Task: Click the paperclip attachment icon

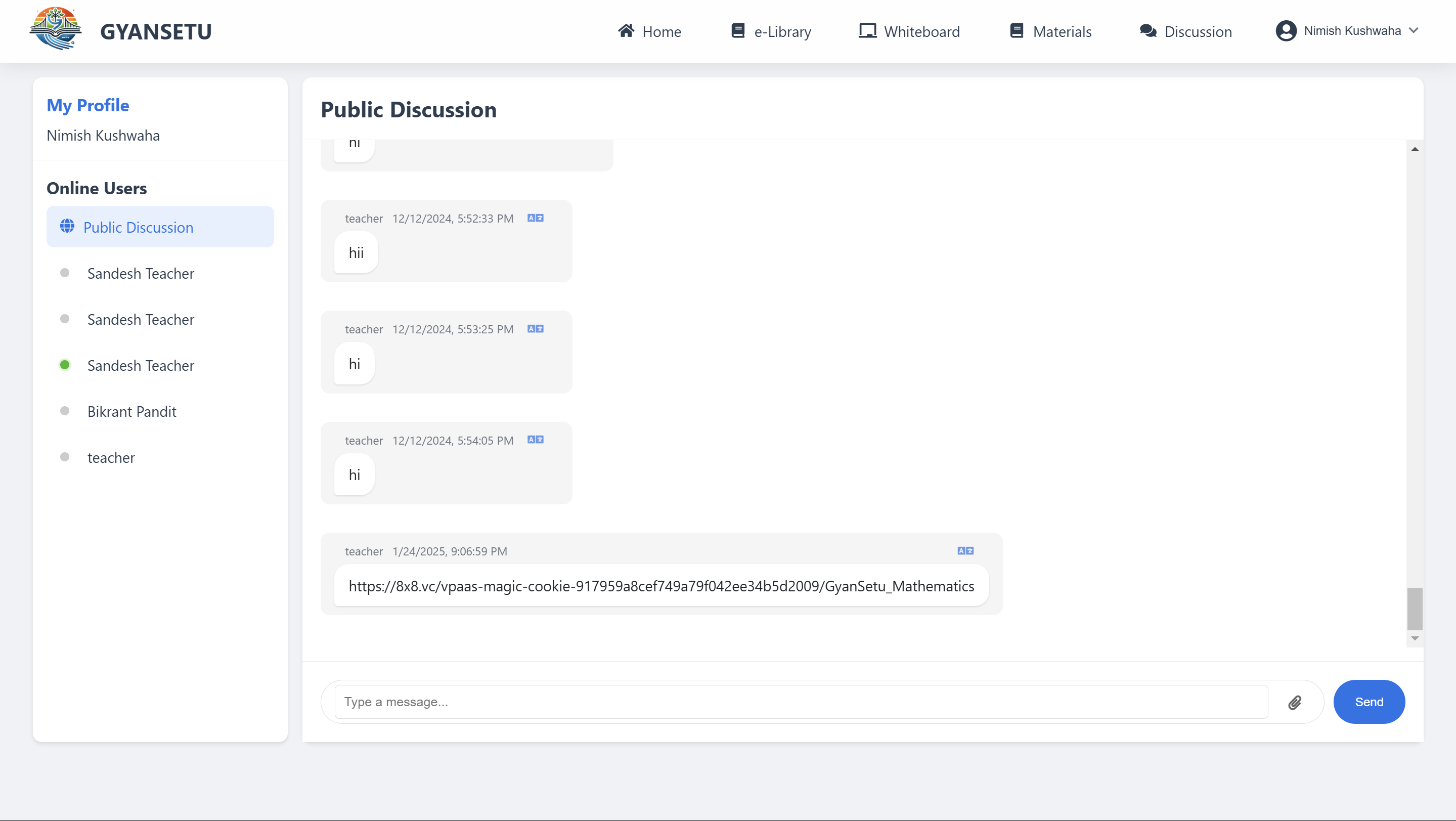Action: [1294, 702]
